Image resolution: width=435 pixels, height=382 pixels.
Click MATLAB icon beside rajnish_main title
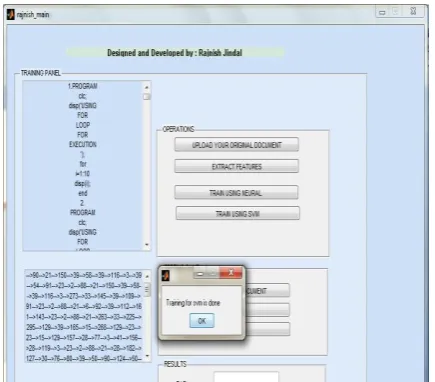point(11,14)
